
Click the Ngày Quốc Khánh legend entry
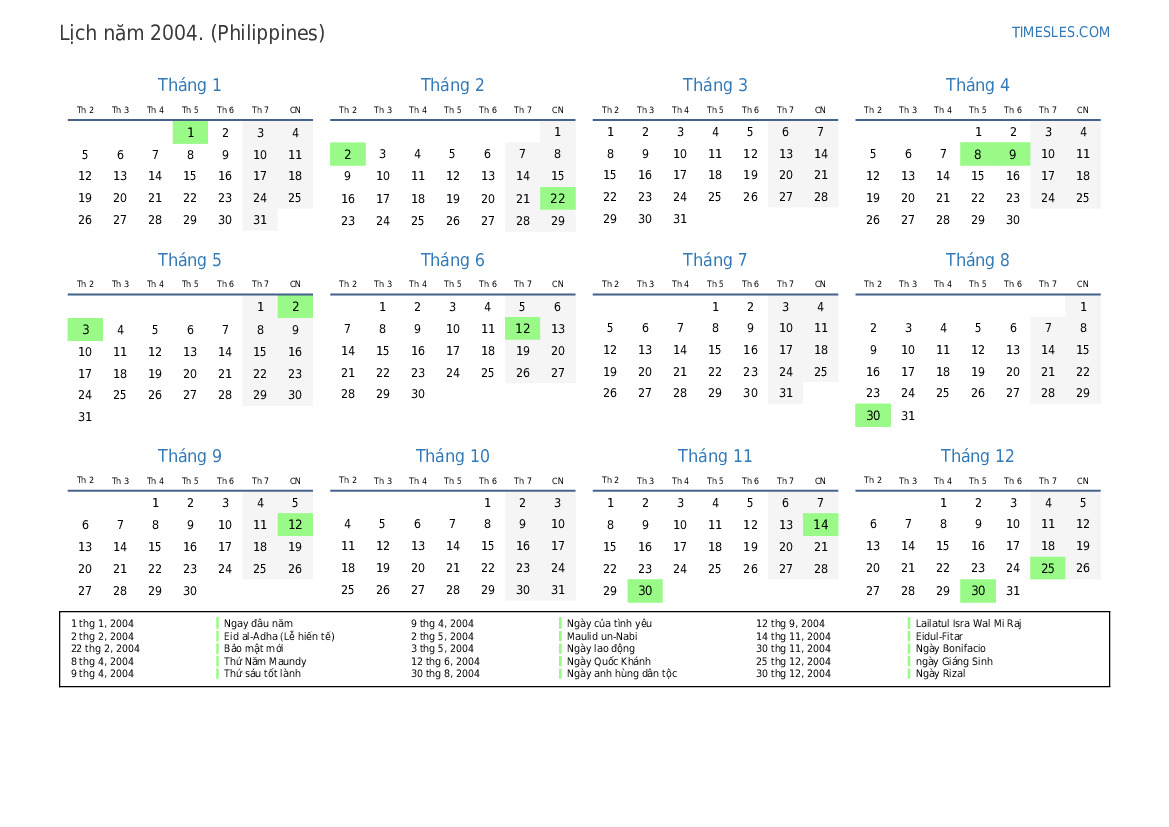[x=608, y=661]
